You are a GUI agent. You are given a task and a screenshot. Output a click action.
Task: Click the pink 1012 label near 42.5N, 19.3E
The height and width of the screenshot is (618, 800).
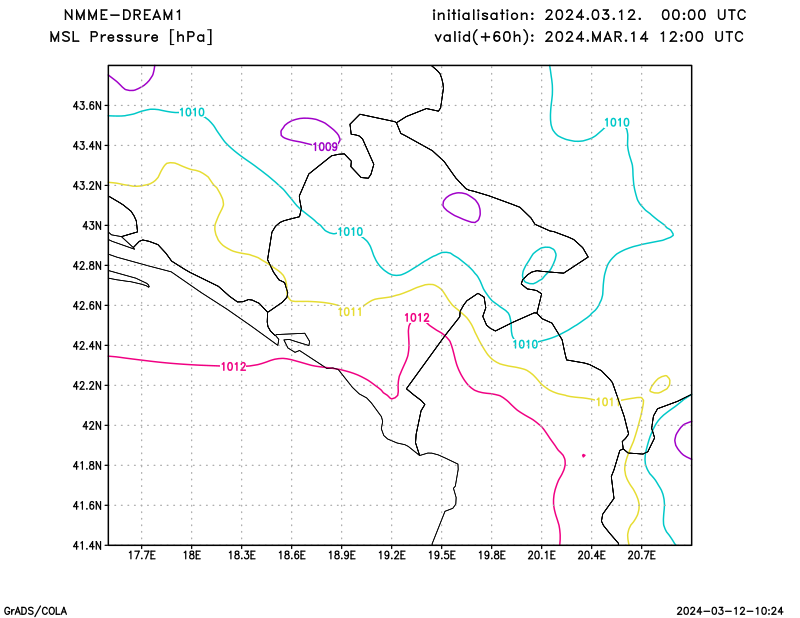[x=417, y=318]
